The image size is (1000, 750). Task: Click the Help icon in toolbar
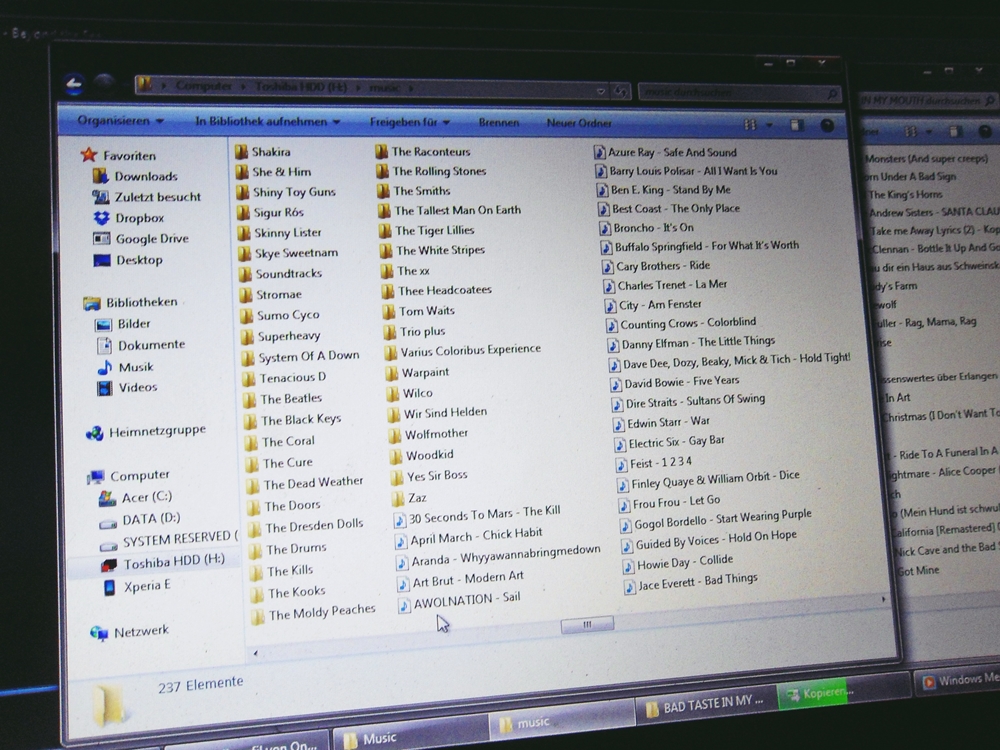coord(827,126)
